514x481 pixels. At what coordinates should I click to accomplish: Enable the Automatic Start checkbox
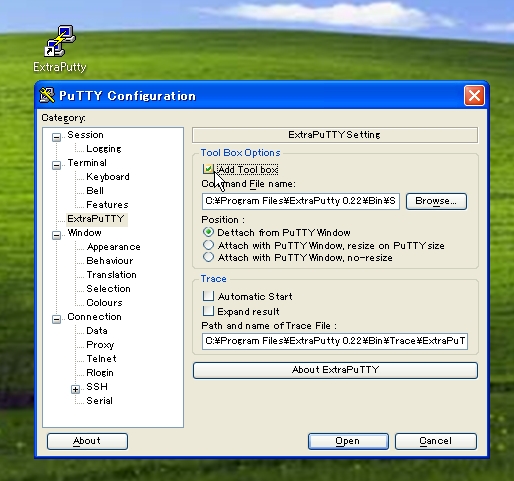coord(208,296)
